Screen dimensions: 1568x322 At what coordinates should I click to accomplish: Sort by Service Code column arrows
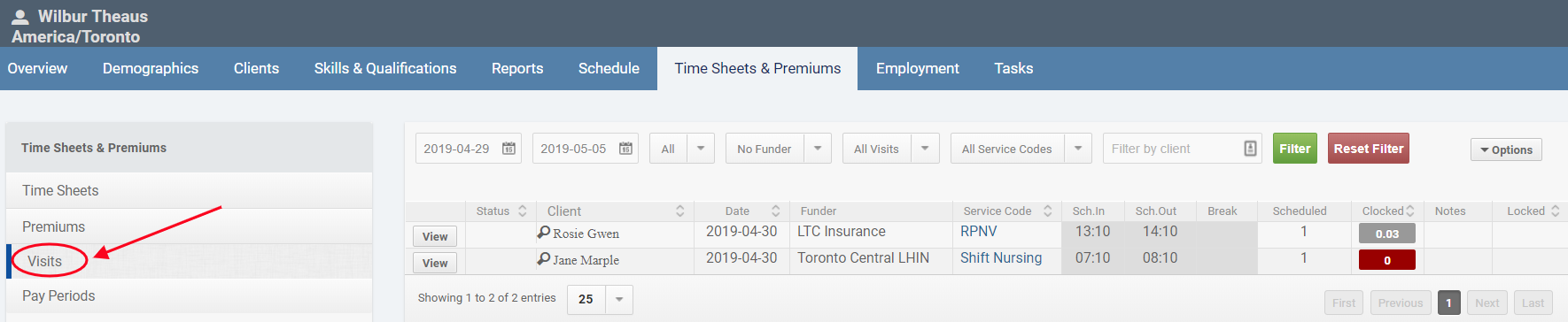coord(1048,211)
